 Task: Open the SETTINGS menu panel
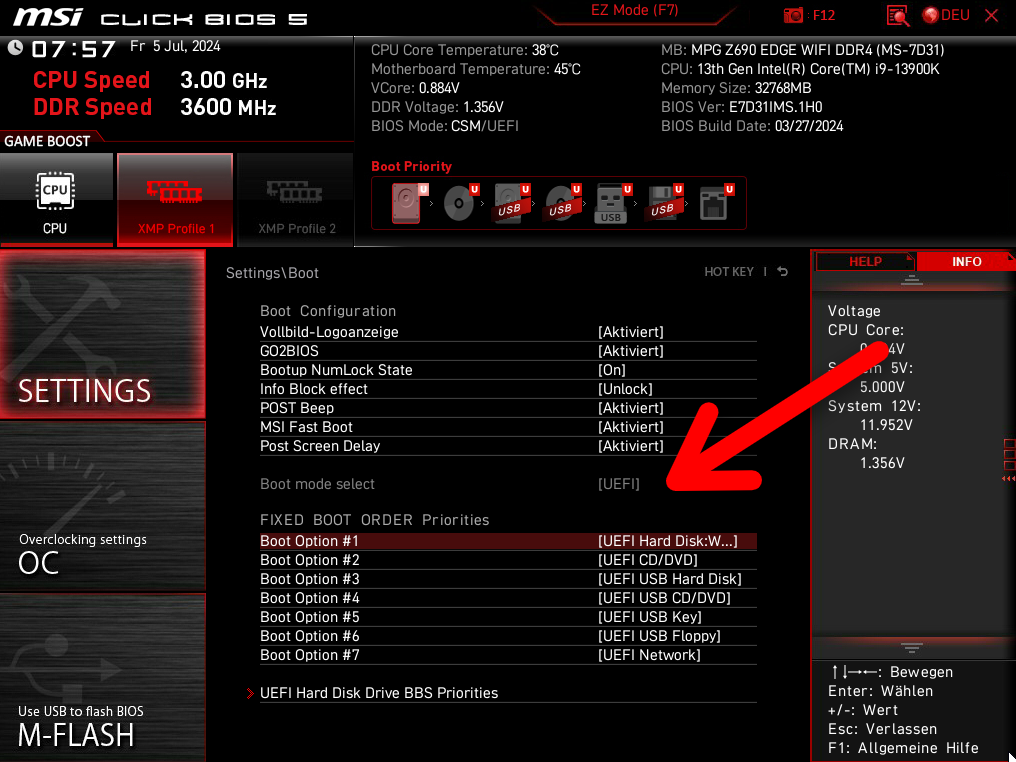tap(102, 334)
